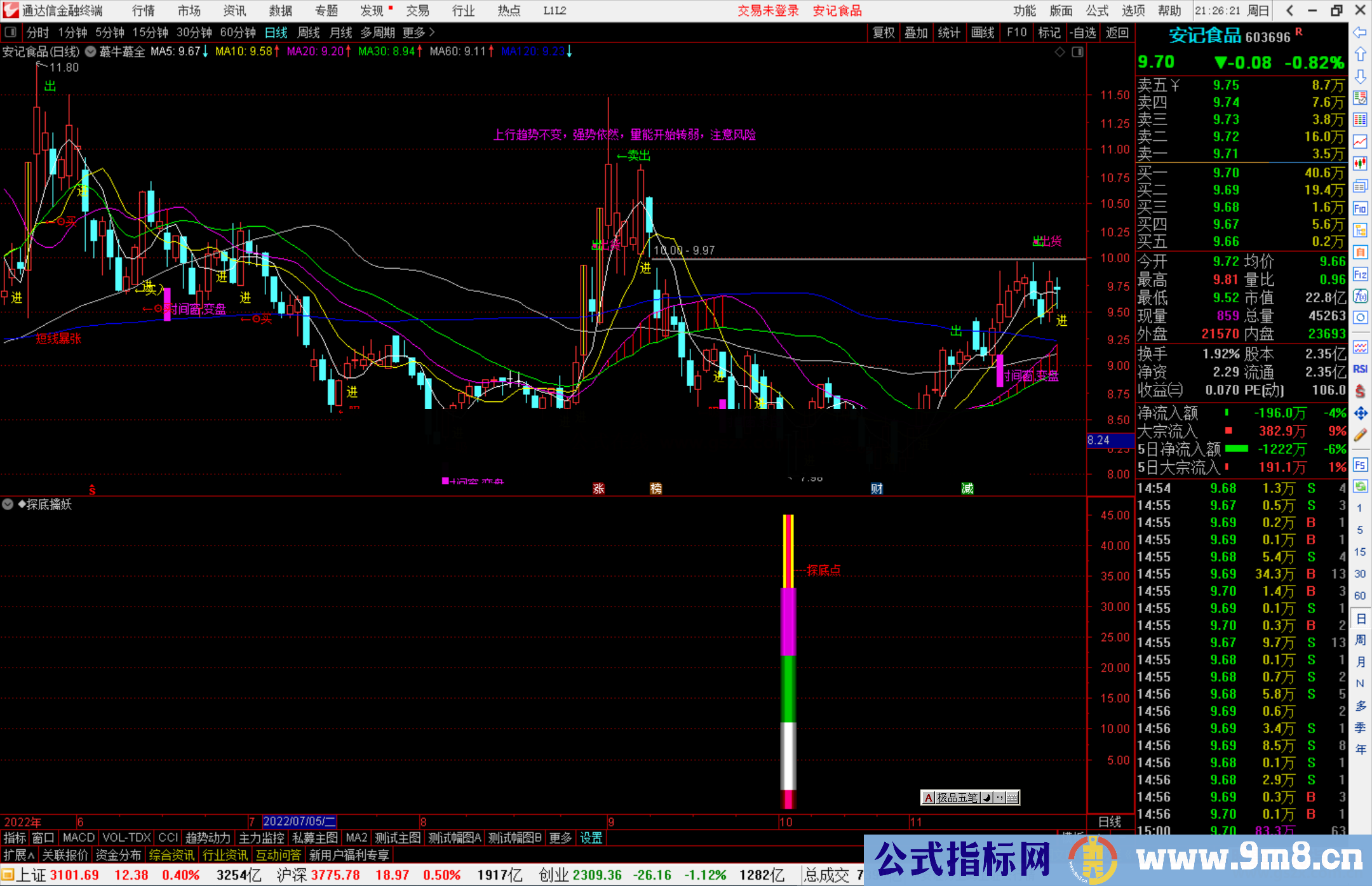Click the move crosshair arrows icon
Image resolution: width=1372 pixels, height=886 pixels.
coord(1360,413)
